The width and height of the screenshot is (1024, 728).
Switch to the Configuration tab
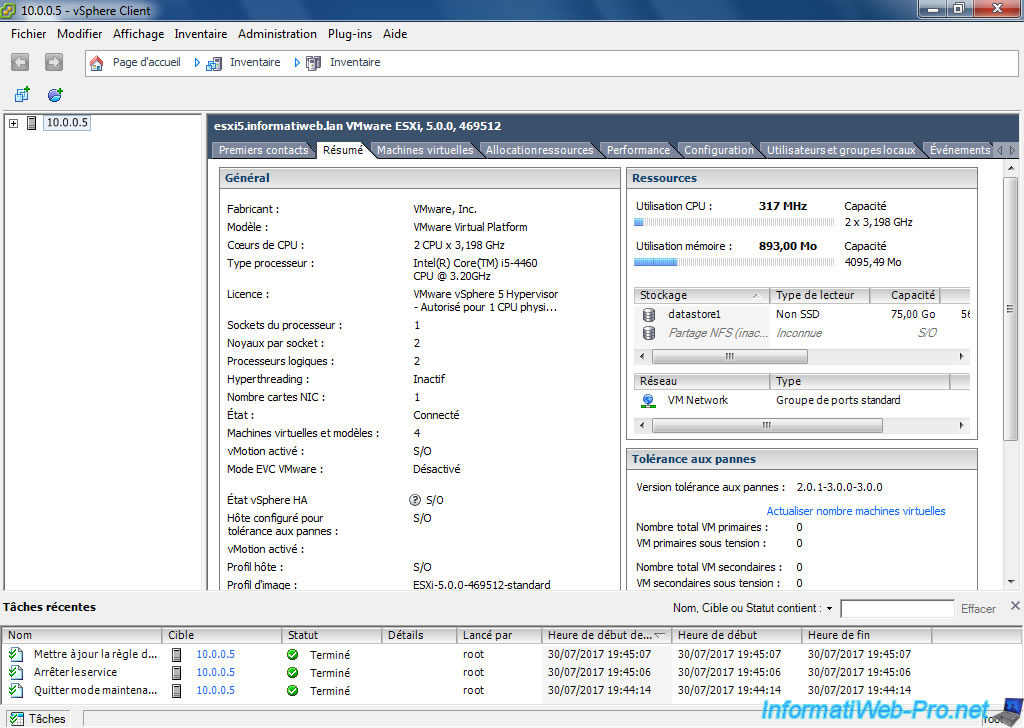[718, 150]
